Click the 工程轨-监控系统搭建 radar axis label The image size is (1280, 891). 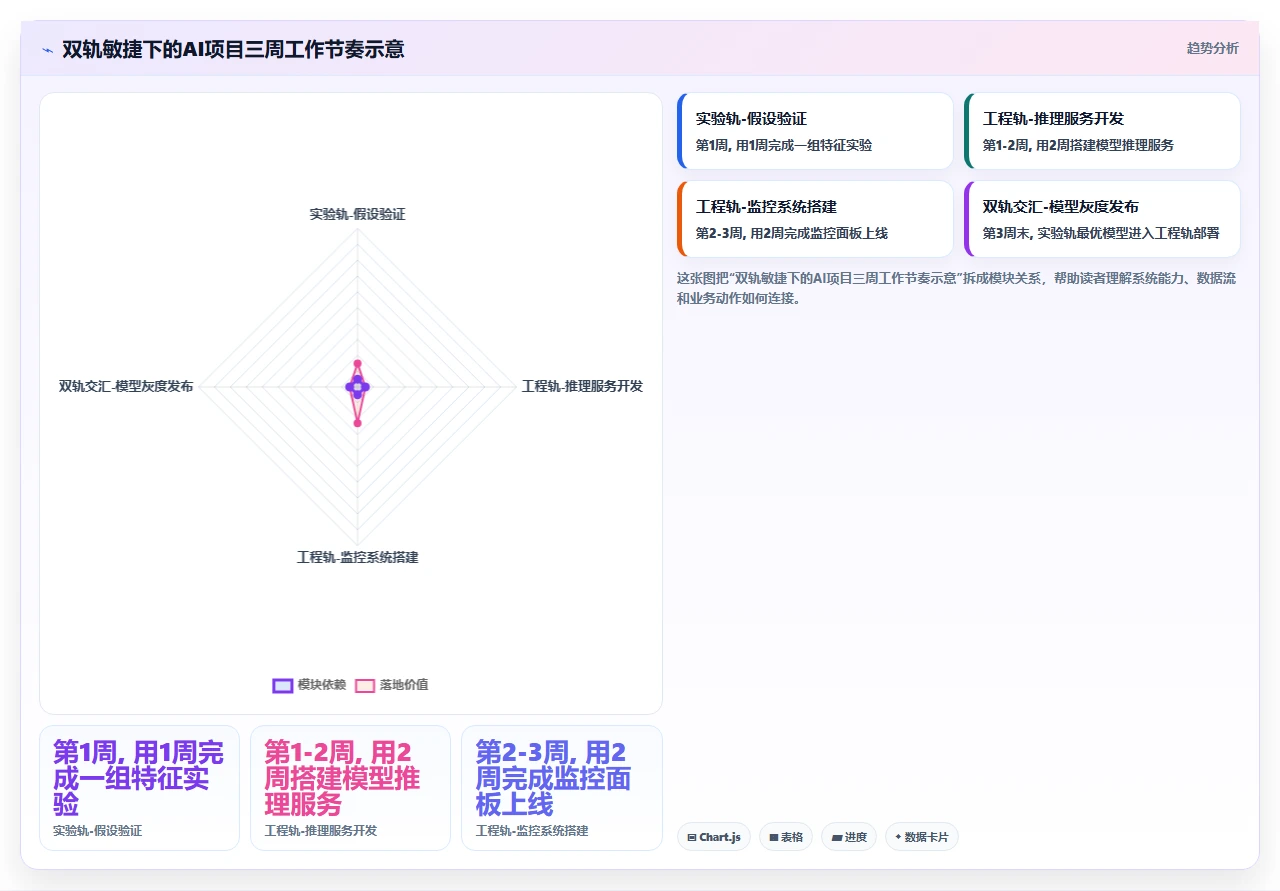(x=357, y=557)
